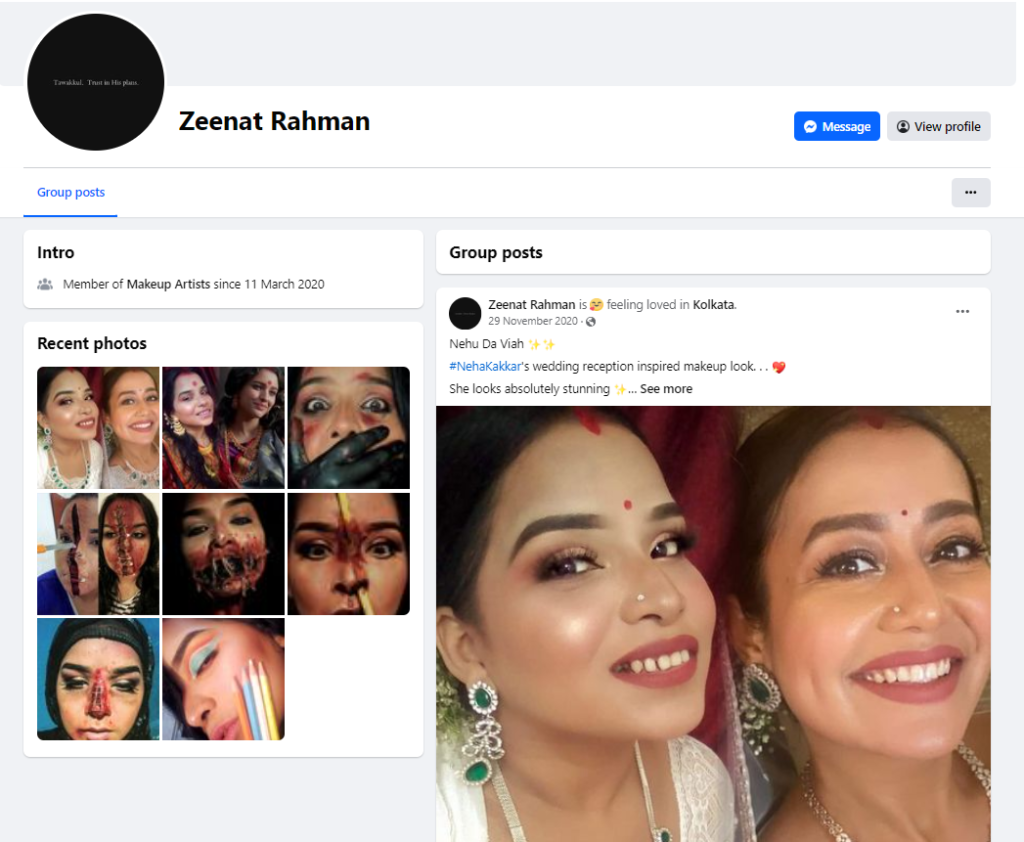This screenshot has width=1024, height=842.
Task: Select the Group posts tab
Action: tap(71, 192)
